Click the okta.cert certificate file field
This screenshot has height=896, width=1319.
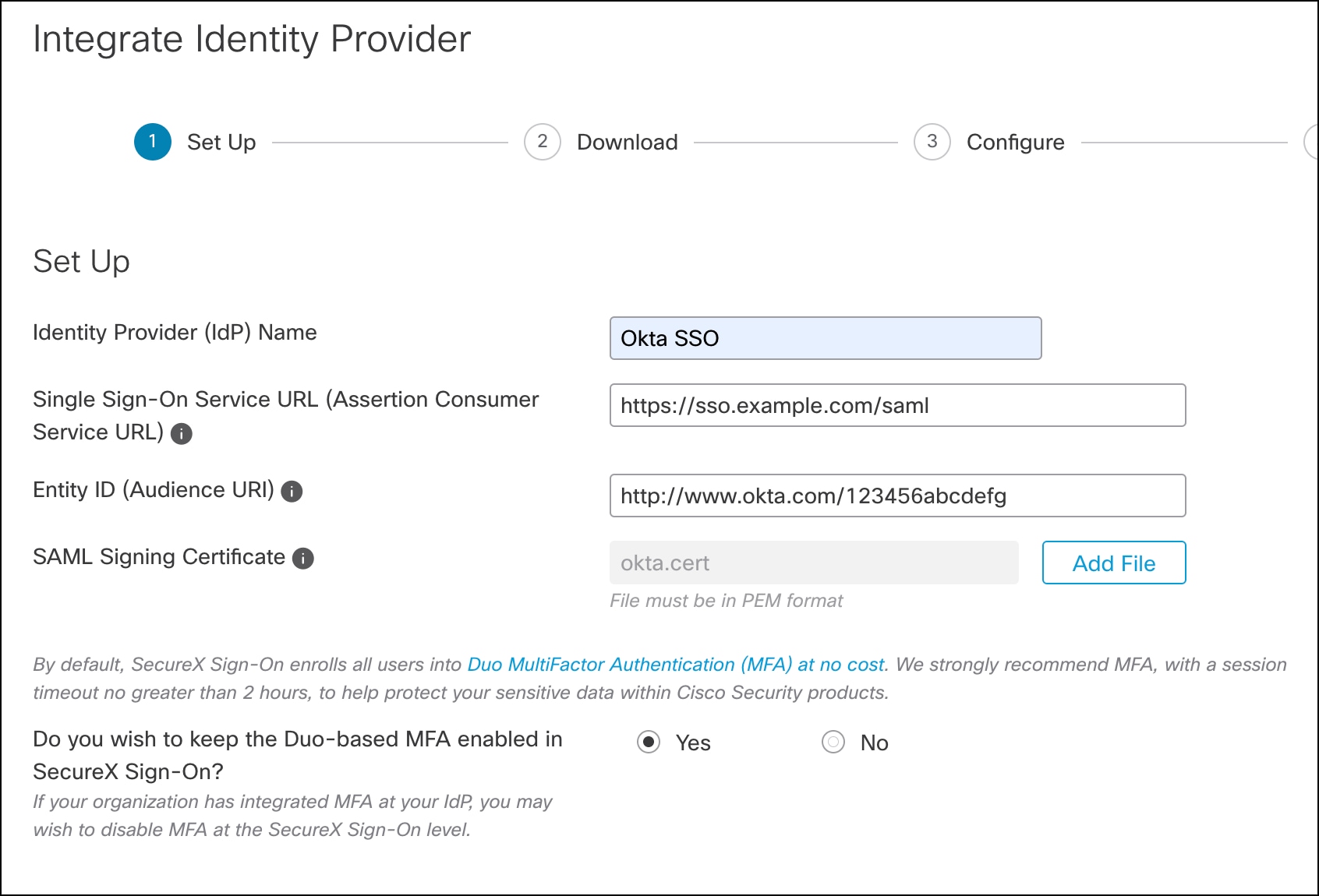click(814, 563)
